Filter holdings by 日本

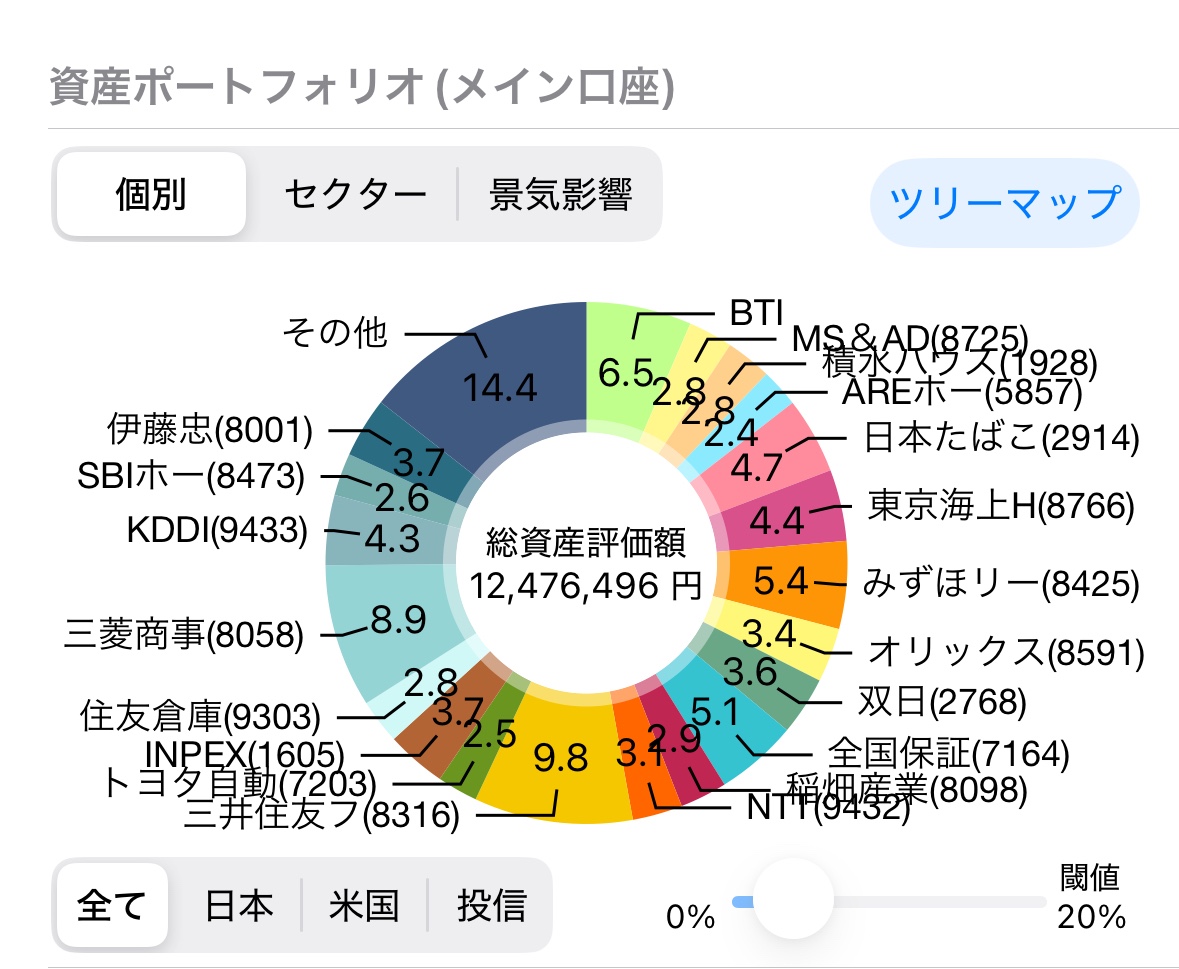238,906
